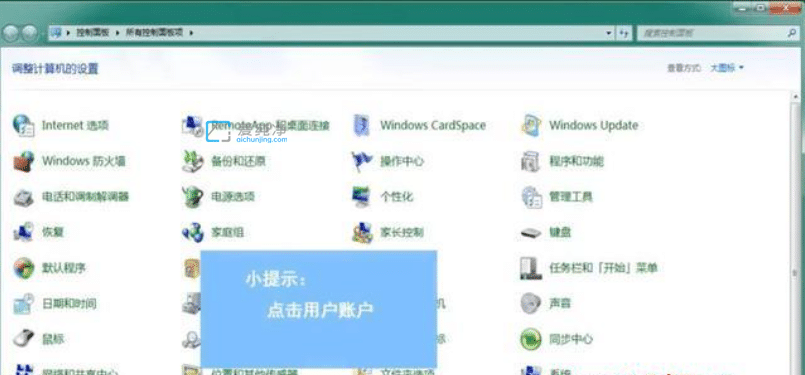Go back with the Back arrow button
Image resolution: width=805 pixels, height=375 pixels.
11,33
